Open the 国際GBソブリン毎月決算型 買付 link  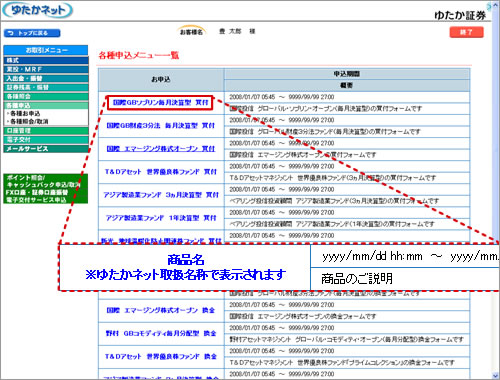160,102
